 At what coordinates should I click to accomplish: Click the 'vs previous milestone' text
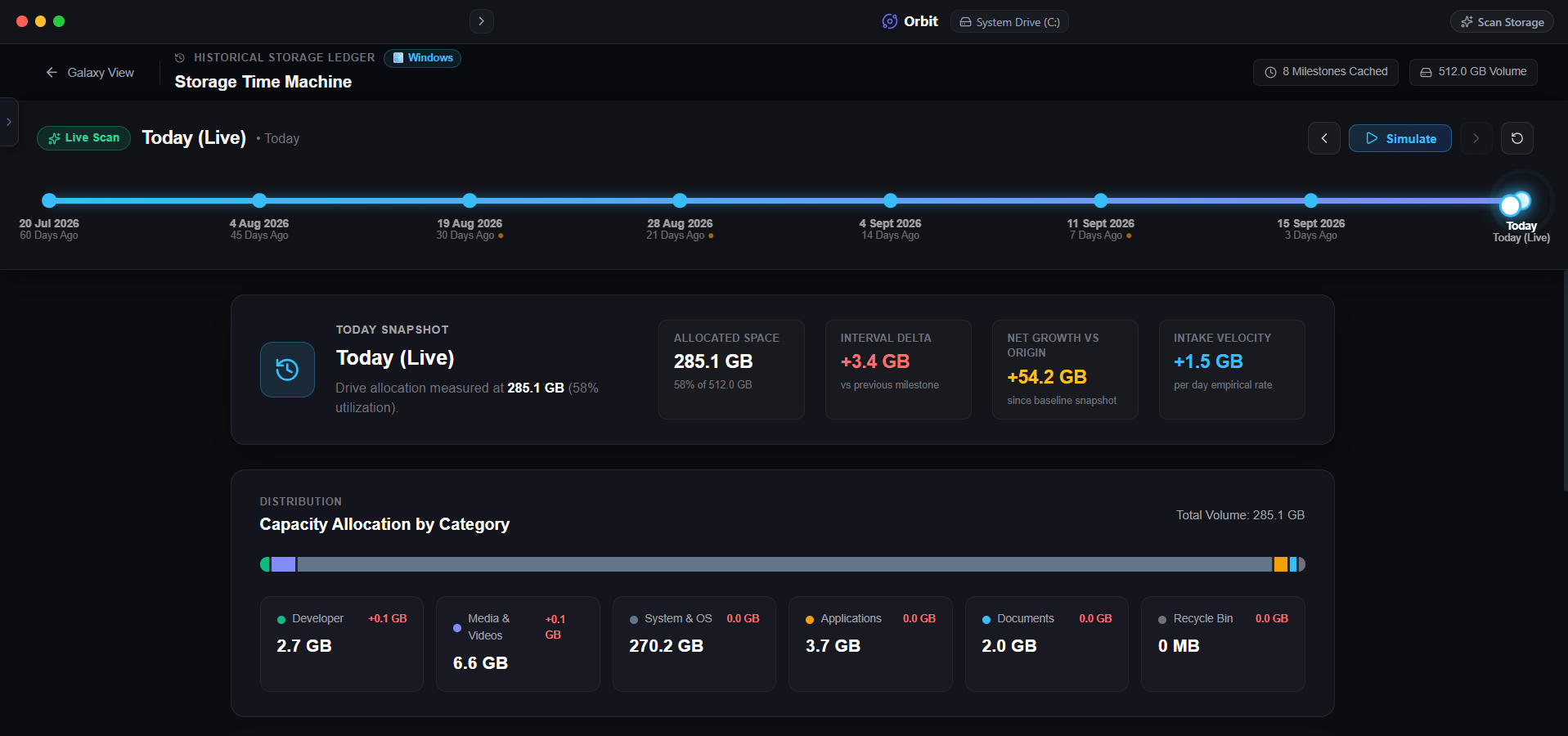click(889, 384)
